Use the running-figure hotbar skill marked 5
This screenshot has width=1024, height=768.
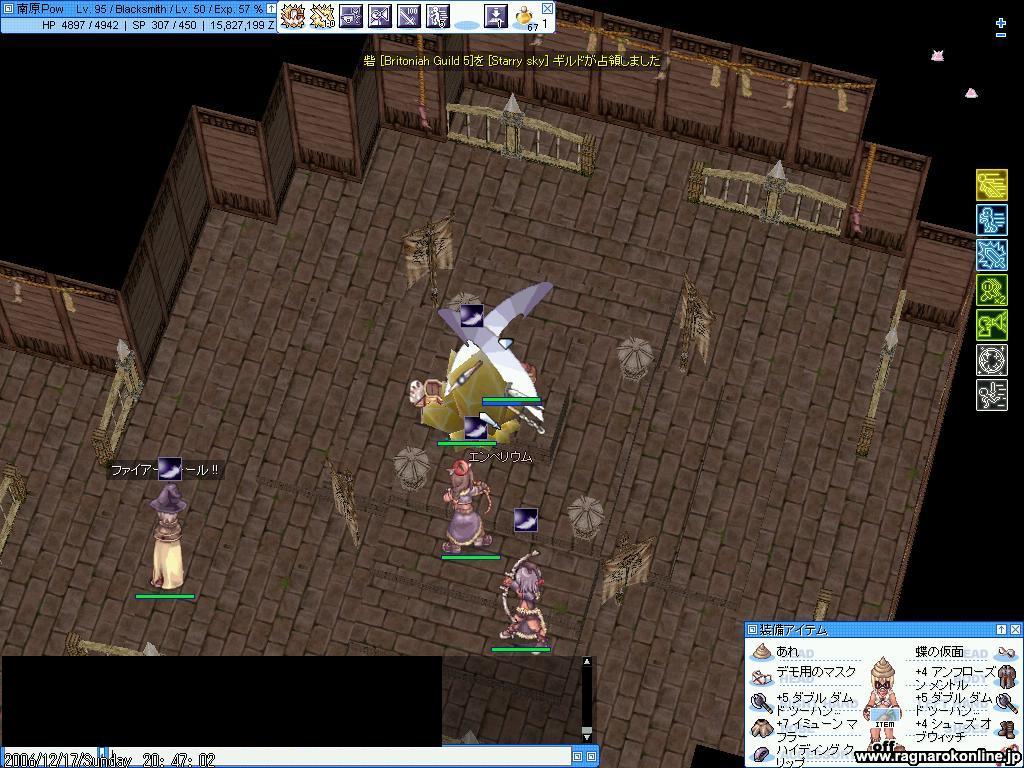point(438,16)
